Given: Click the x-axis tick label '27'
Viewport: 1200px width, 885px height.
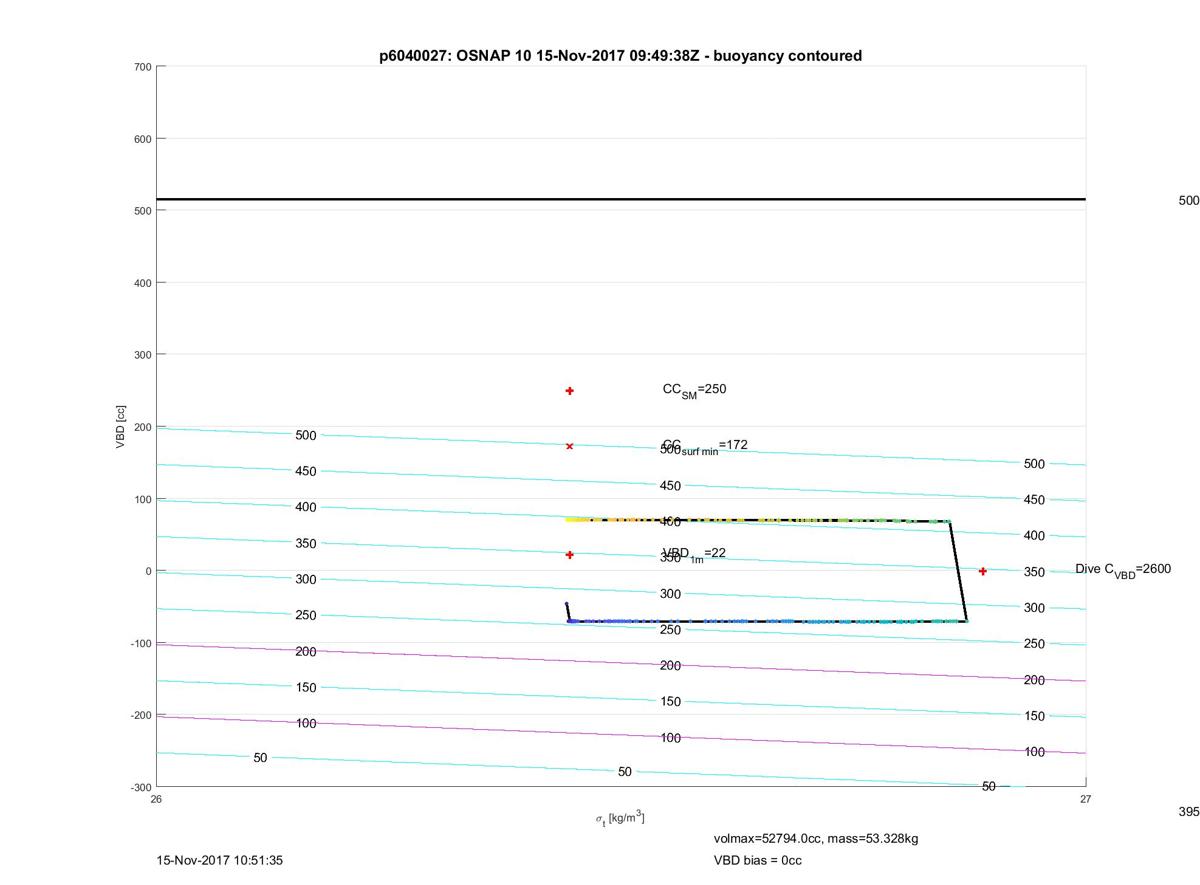Looking at the screenshot, I should pyautogui.click(x=1085, y=799).
